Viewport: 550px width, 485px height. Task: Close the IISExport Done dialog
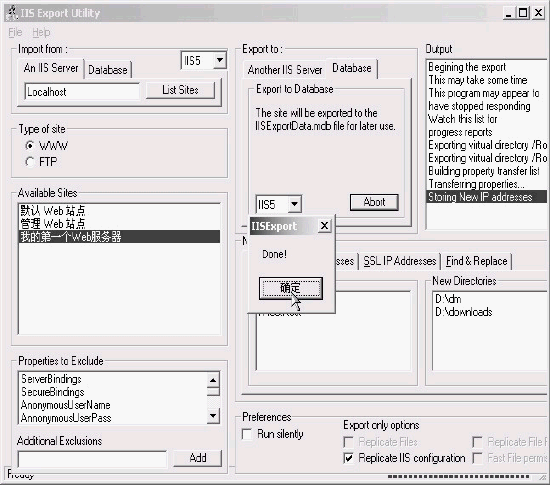(324, 225)
